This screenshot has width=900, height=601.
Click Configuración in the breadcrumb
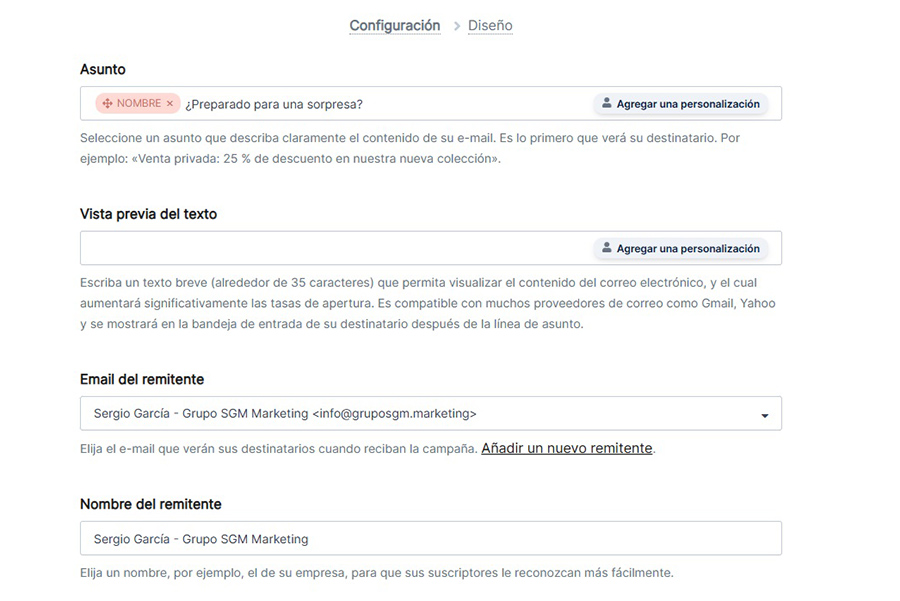pos(394,25)
